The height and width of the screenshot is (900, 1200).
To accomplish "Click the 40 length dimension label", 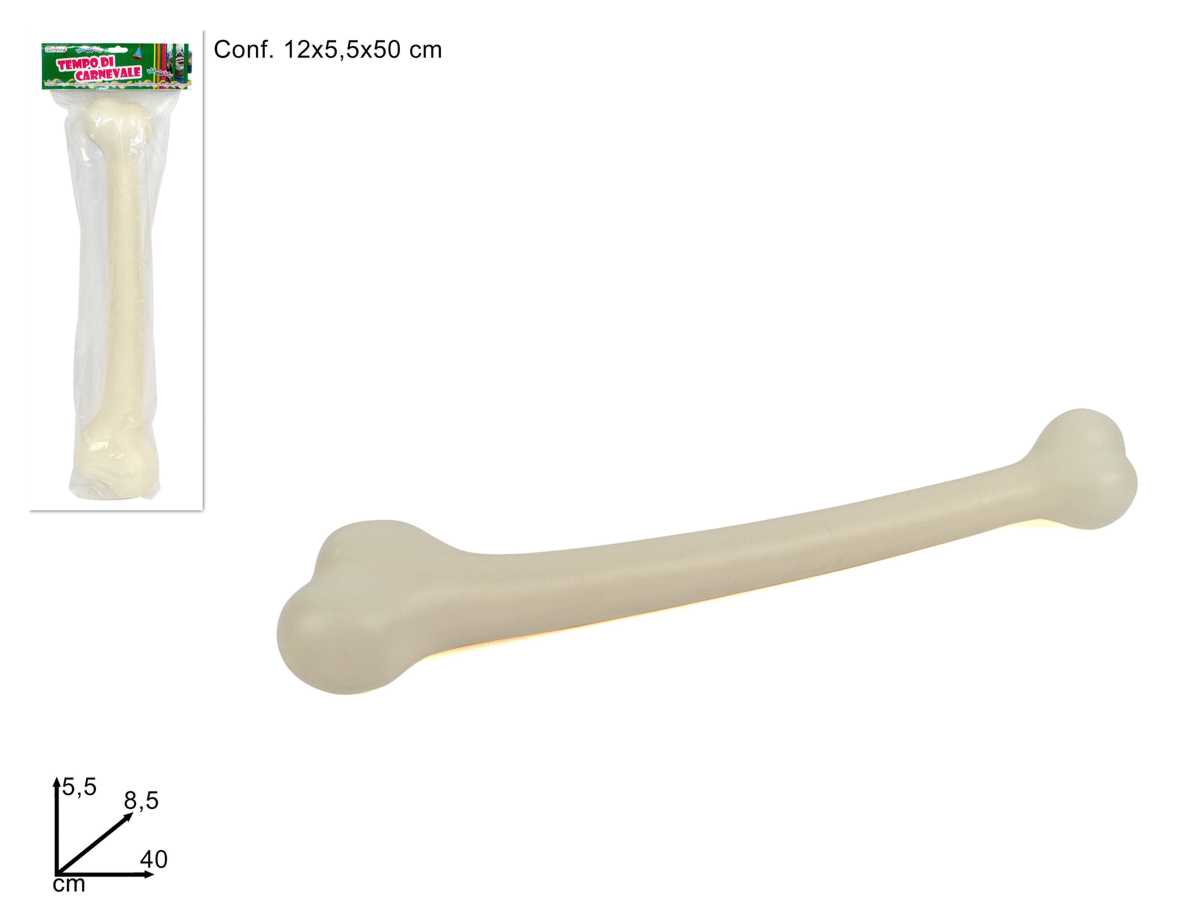I will point(154,858).
